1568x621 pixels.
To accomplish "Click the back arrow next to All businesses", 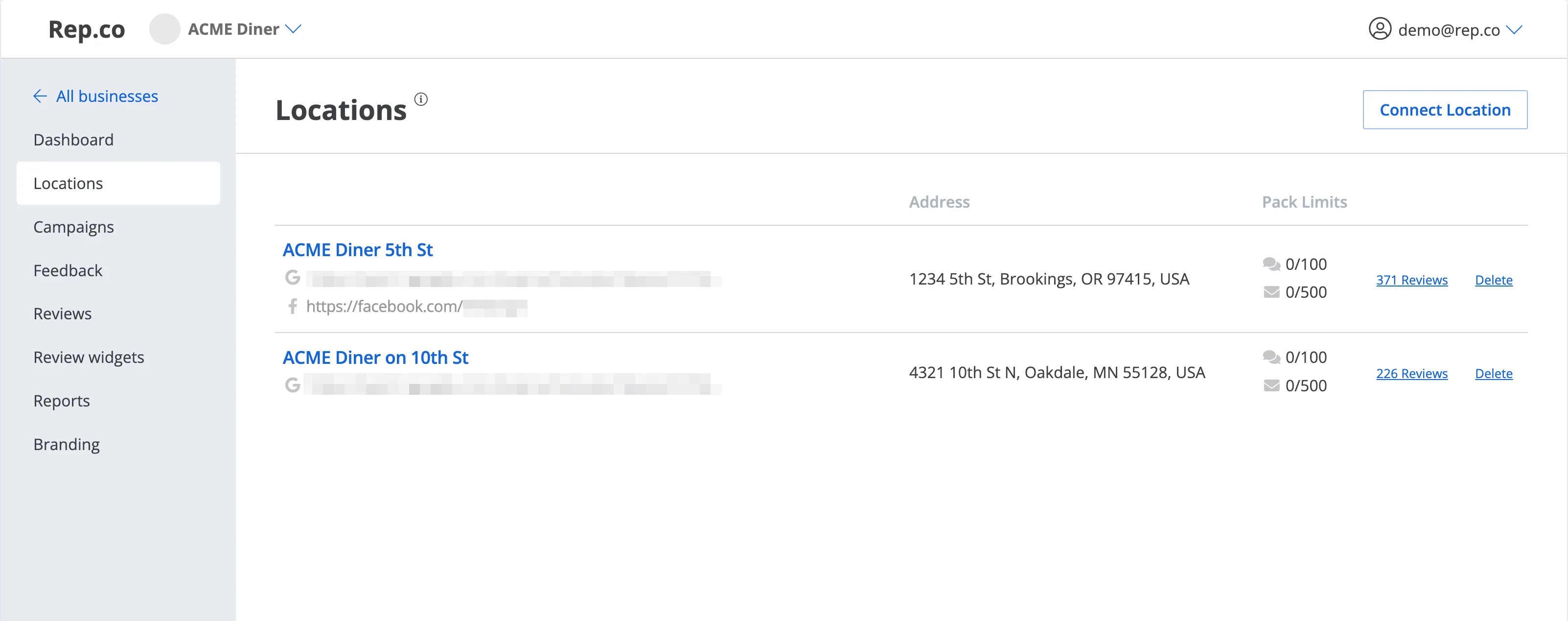I will pyautogui.click(x=40, y=96).
